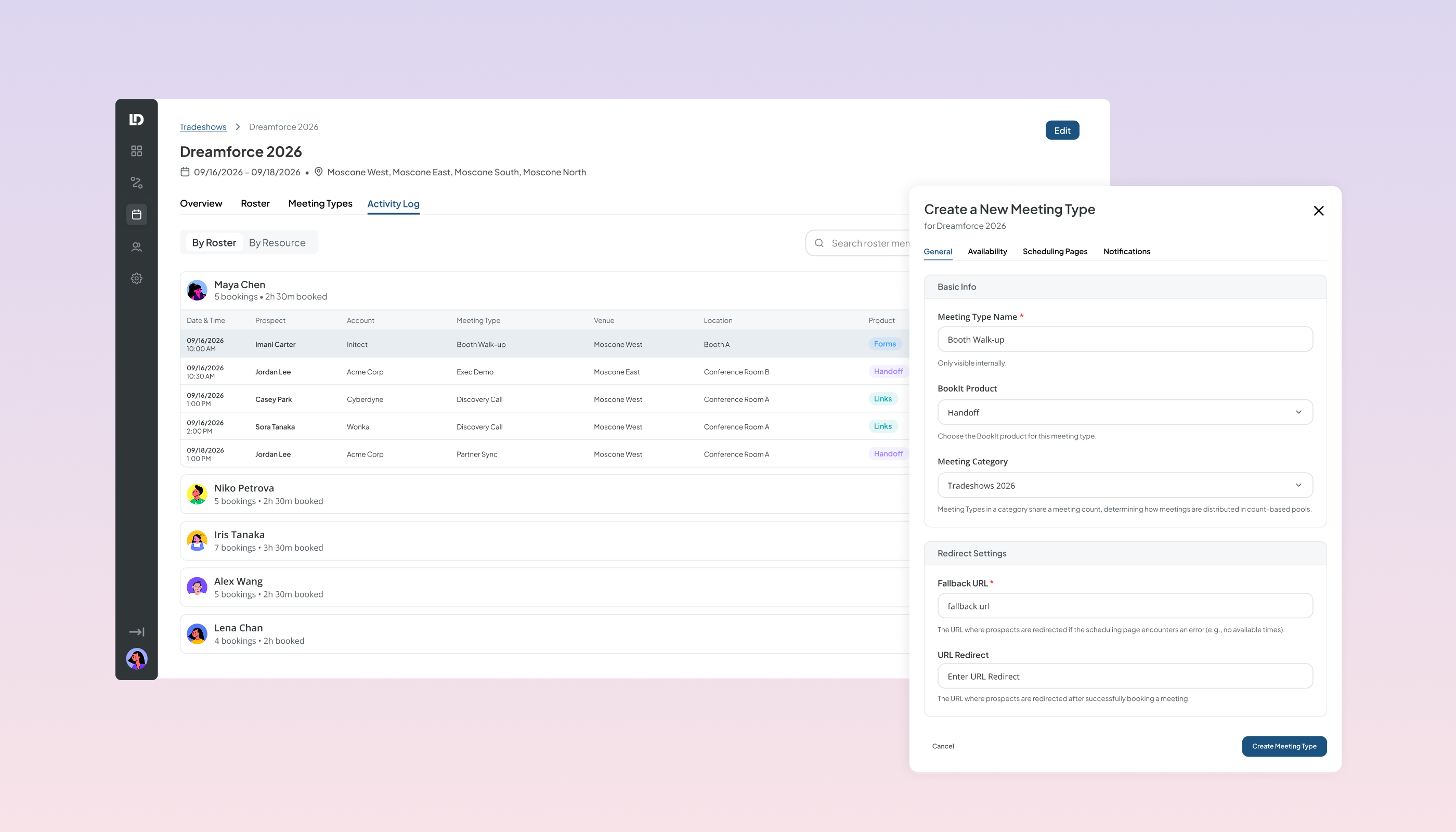Open the Notifications tab

tap(1126, 252)
